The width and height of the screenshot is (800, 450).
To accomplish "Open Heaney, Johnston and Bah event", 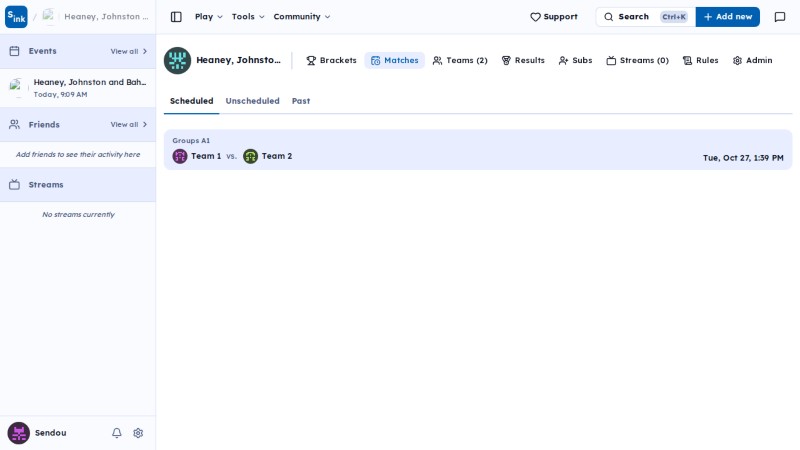I will (x=78, y=88).
